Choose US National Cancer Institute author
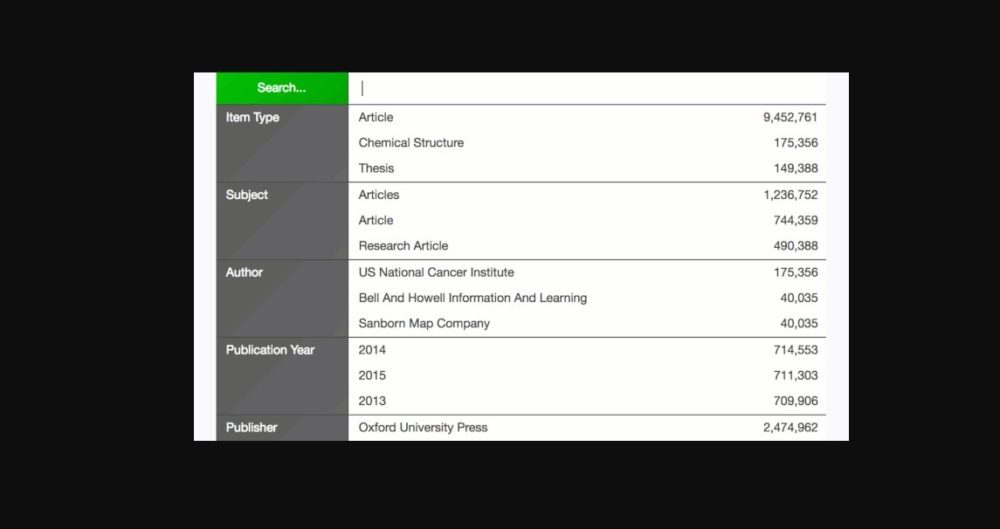This screenshot has width=1000, height=529. [436, 272]
